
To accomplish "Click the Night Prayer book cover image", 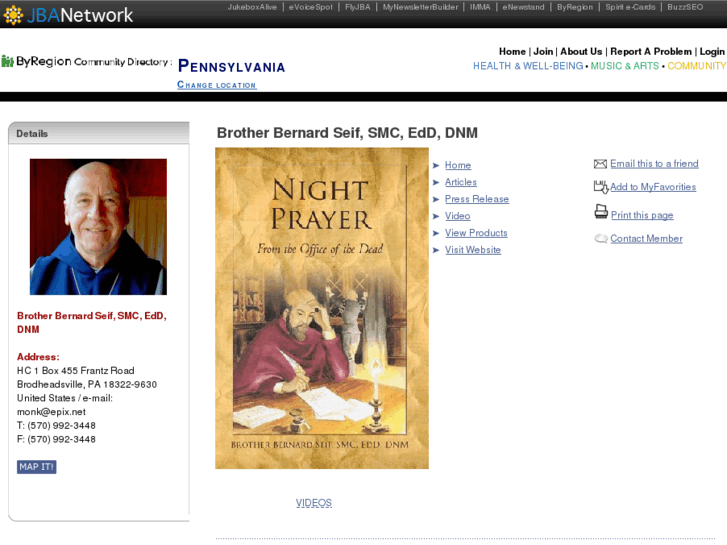I will pyautogui.click(x=321, y=308).
